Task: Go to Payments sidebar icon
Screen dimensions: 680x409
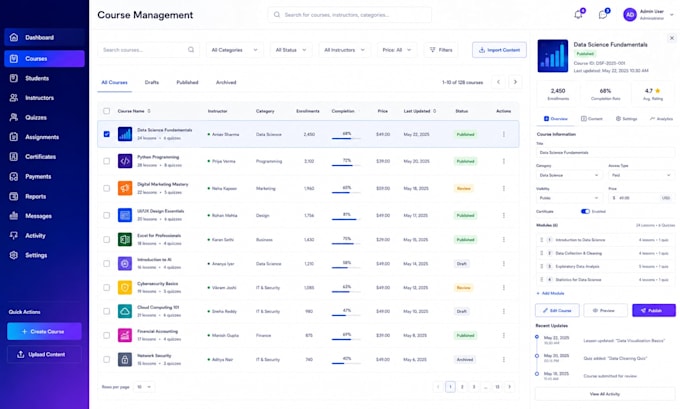Action: coord(14,177)
